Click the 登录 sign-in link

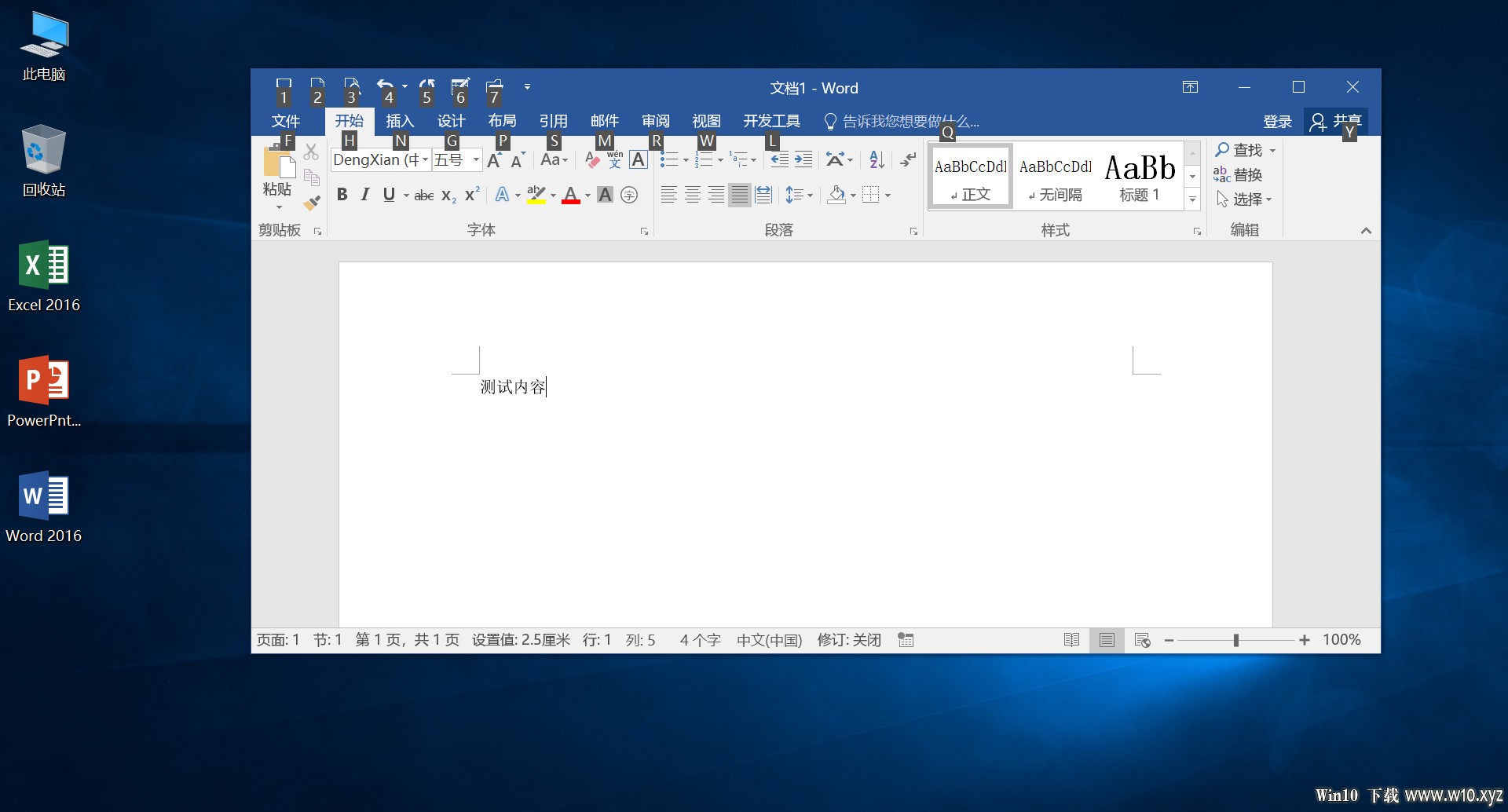(1277, 122)
